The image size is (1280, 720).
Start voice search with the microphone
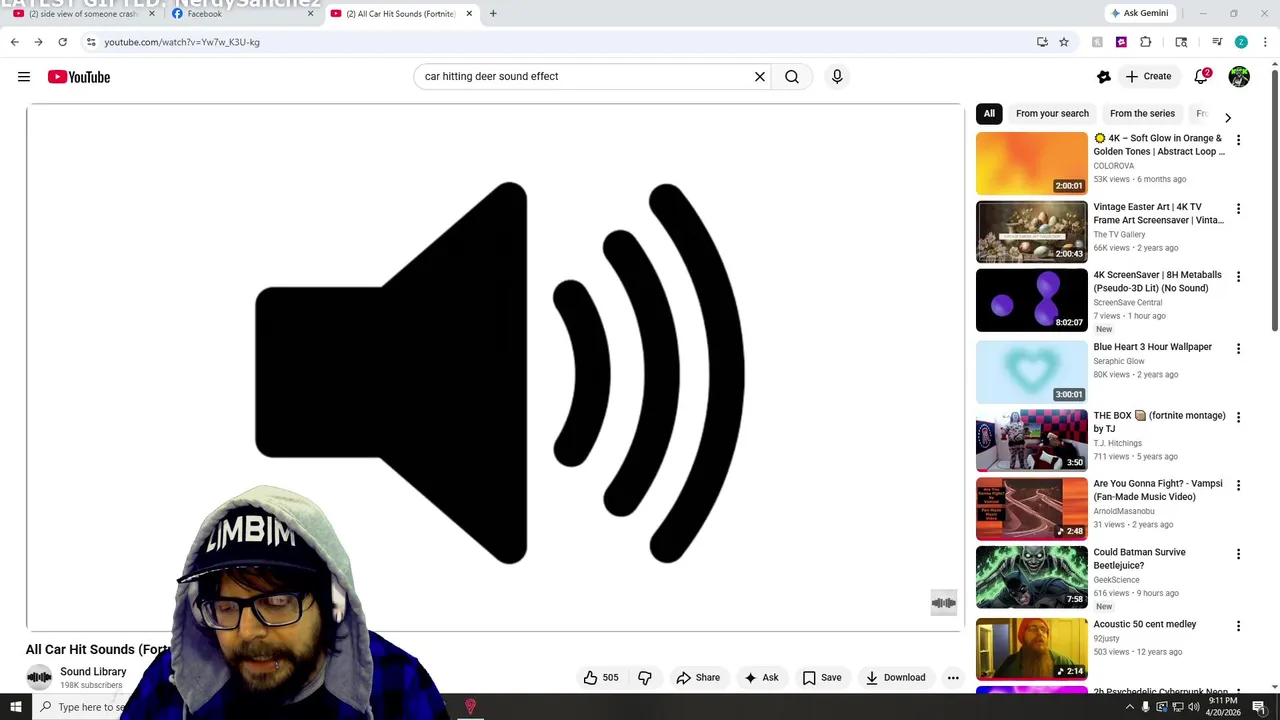[x=837, y=76]
